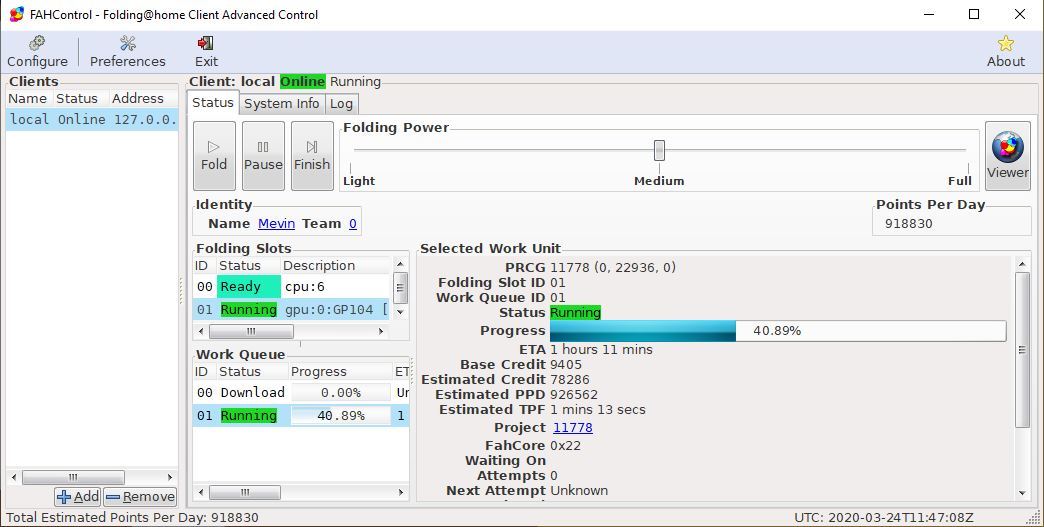Select folding slot 00 cpu:6

[x=292, y=287]
